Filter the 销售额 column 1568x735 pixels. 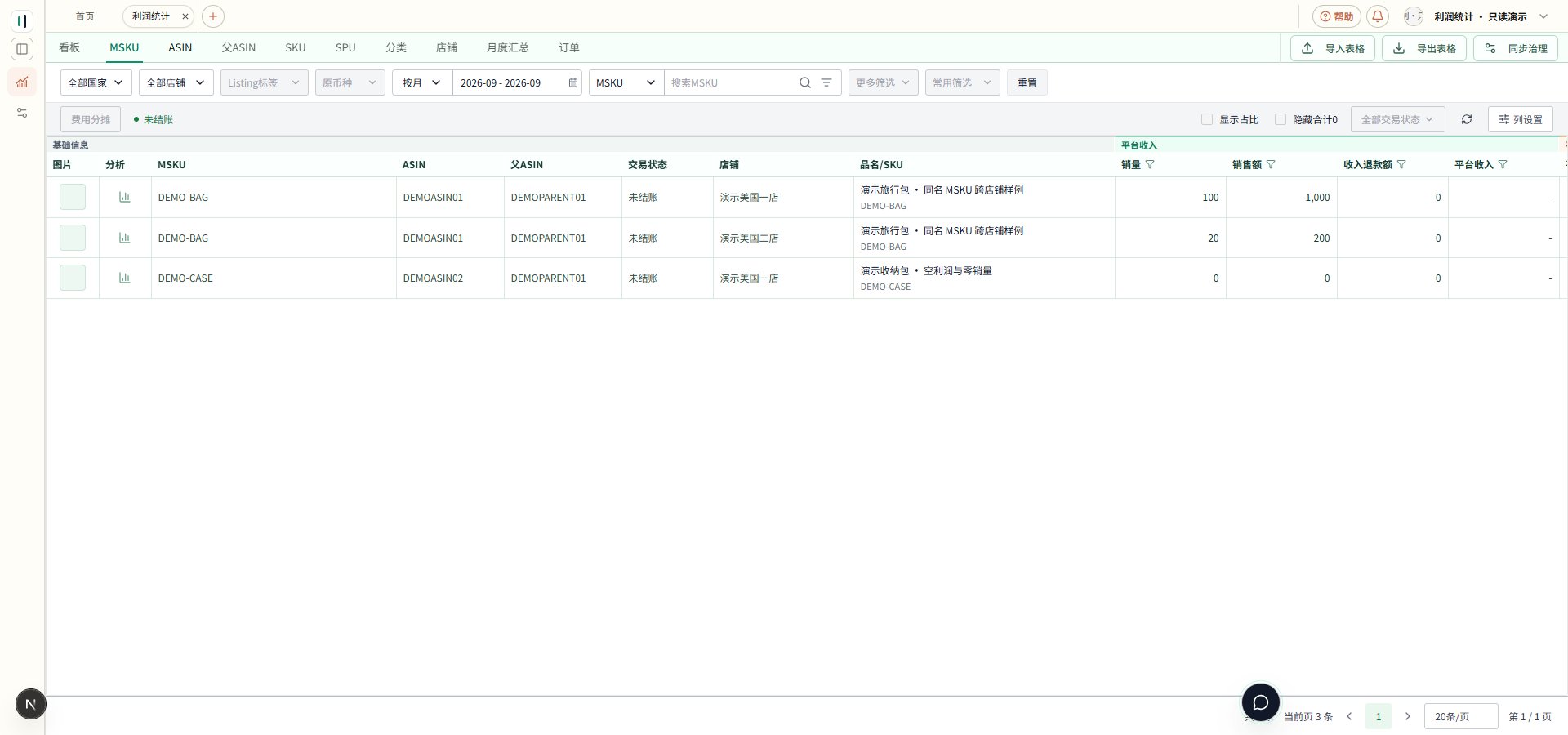1271,164
